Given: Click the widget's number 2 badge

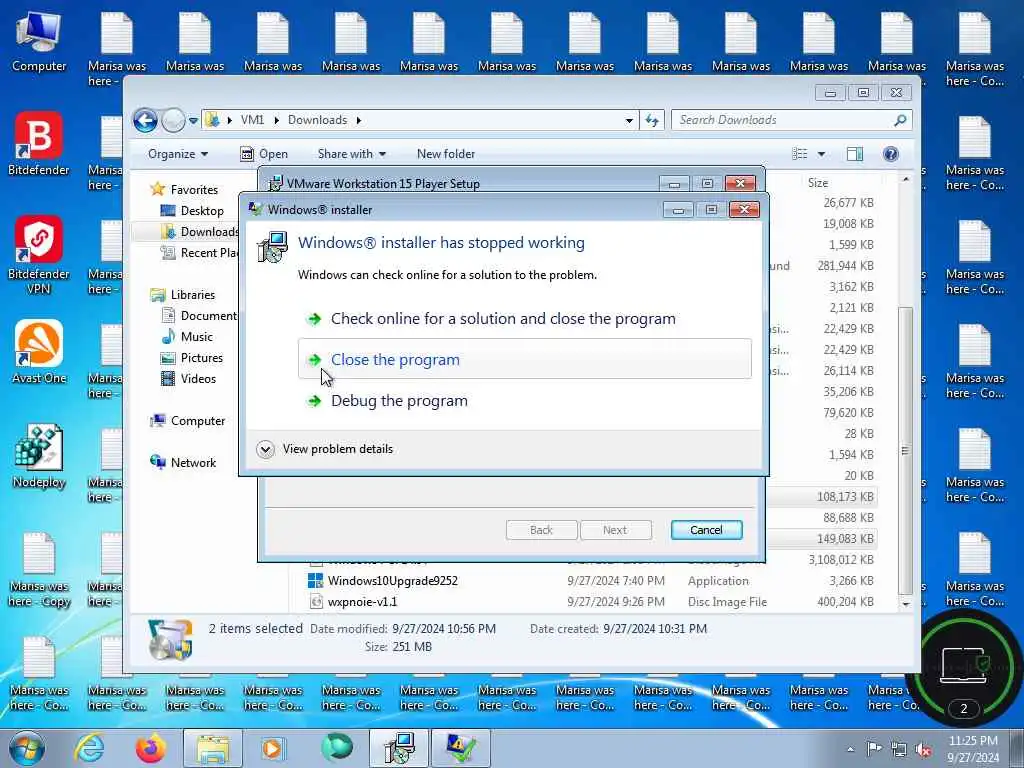Looking at the screenshot, I should tap(963, 709).
